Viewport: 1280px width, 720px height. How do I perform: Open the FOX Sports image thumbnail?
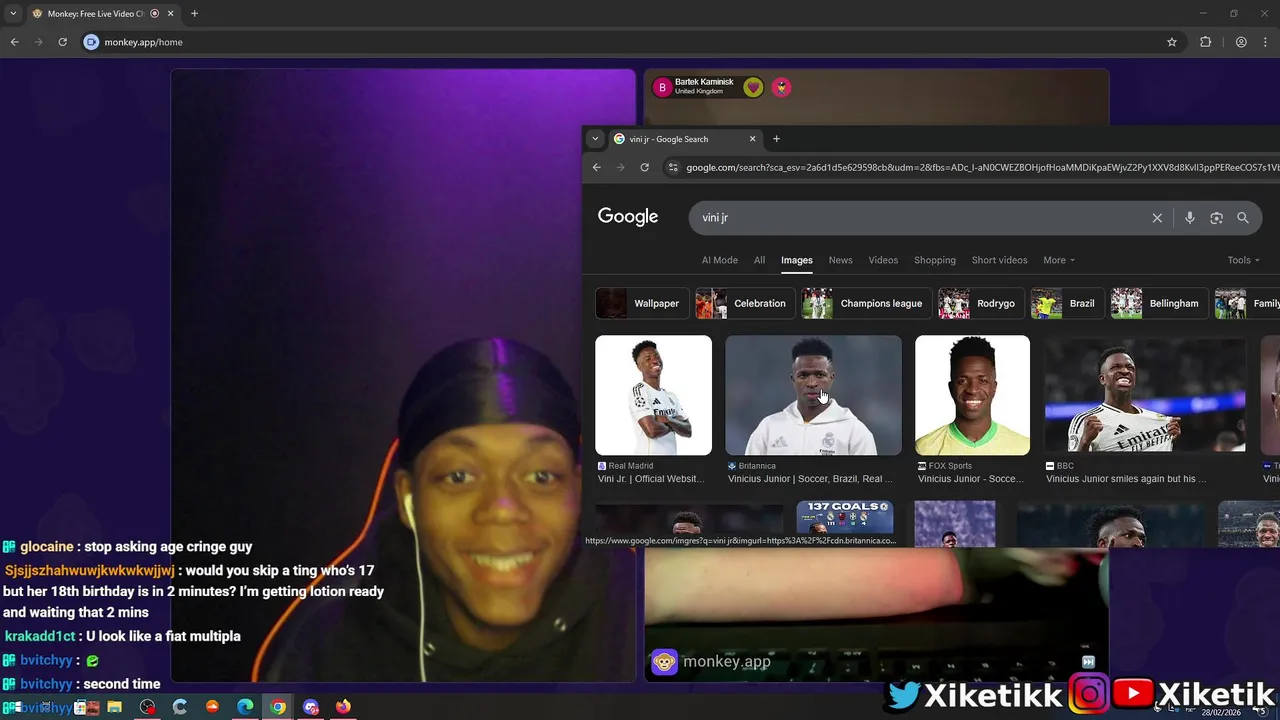tap(972, 395)
